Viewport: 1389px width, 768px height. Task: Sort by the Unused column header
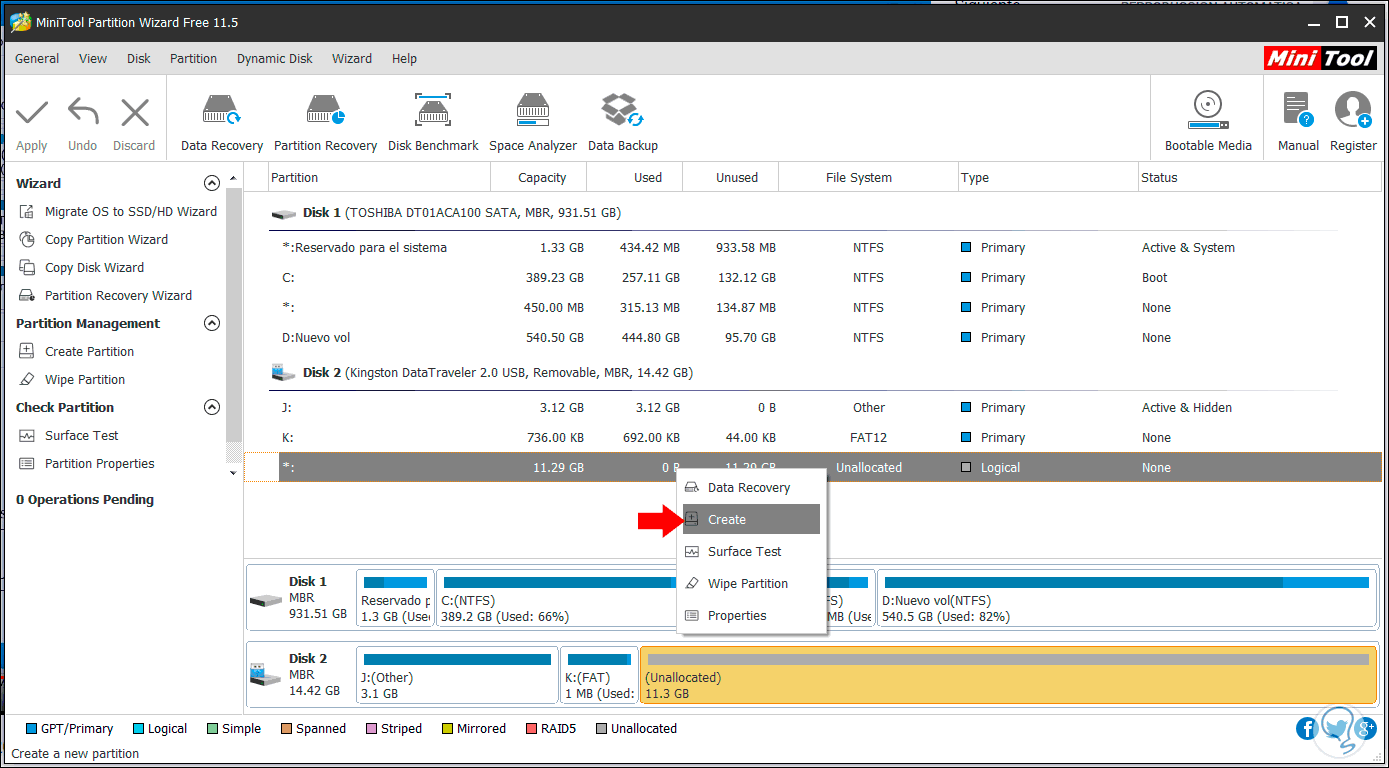[729, 178]
